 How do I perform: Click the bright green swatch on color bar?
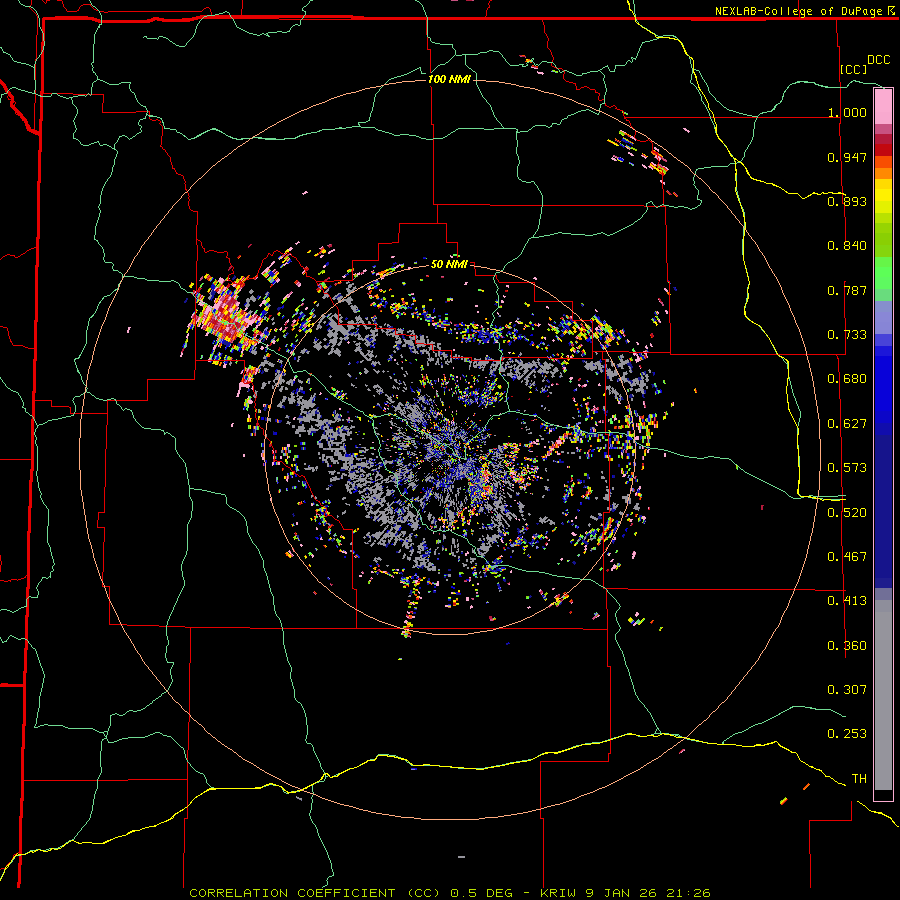click(x=883, y=273)
